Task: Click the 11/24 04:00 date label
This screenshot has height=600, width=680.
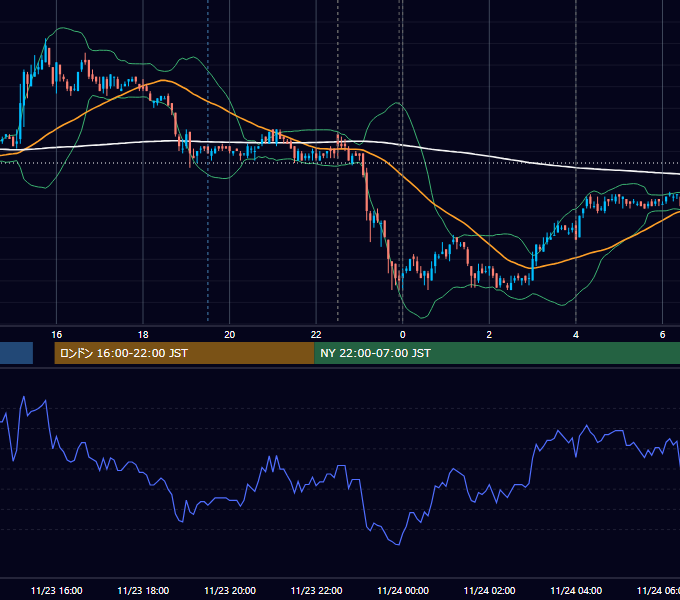Action: [576, 590]
